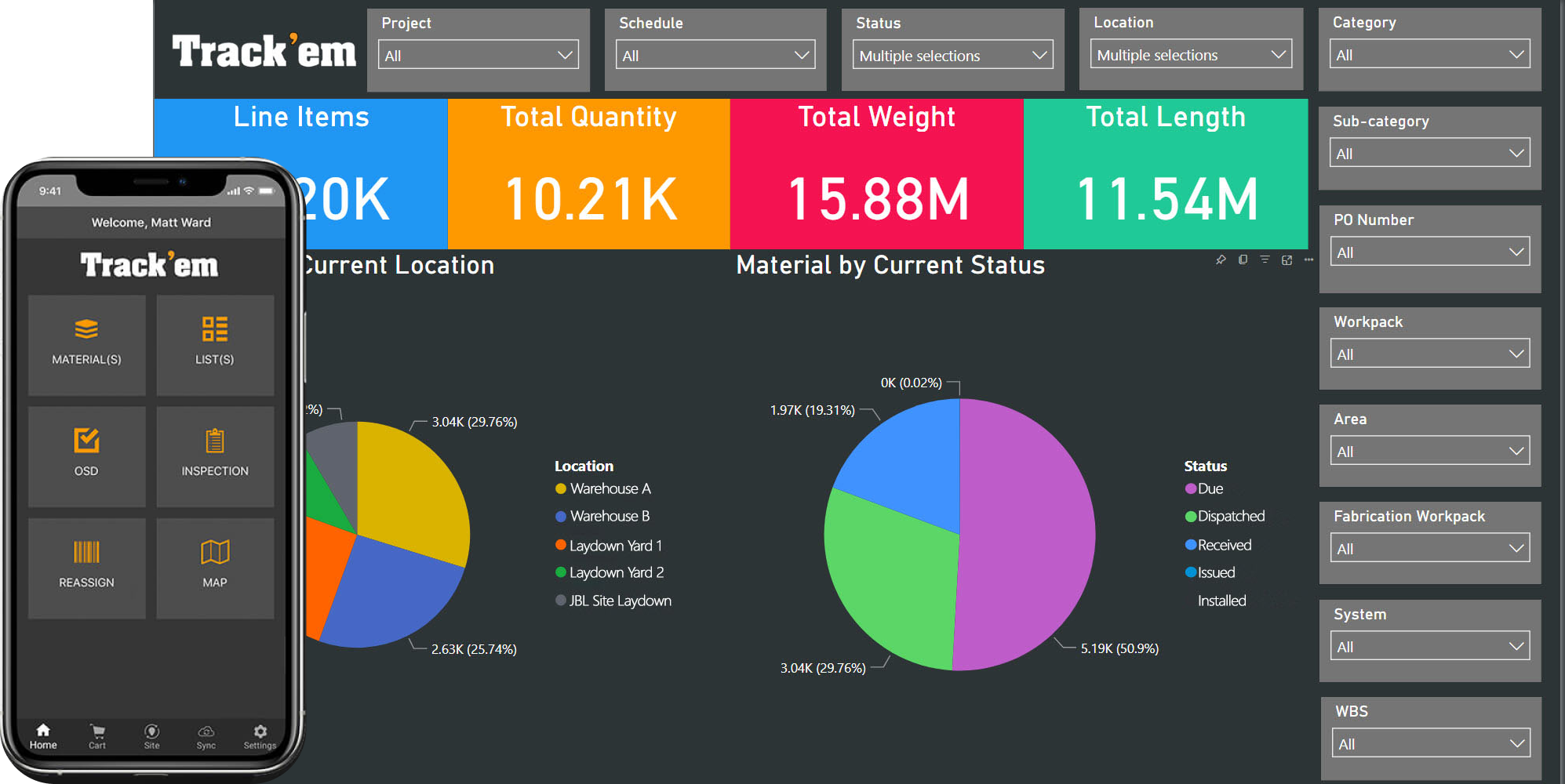Expand the Area filter dropdown

pyautogui.click(x=1430, y=452)
